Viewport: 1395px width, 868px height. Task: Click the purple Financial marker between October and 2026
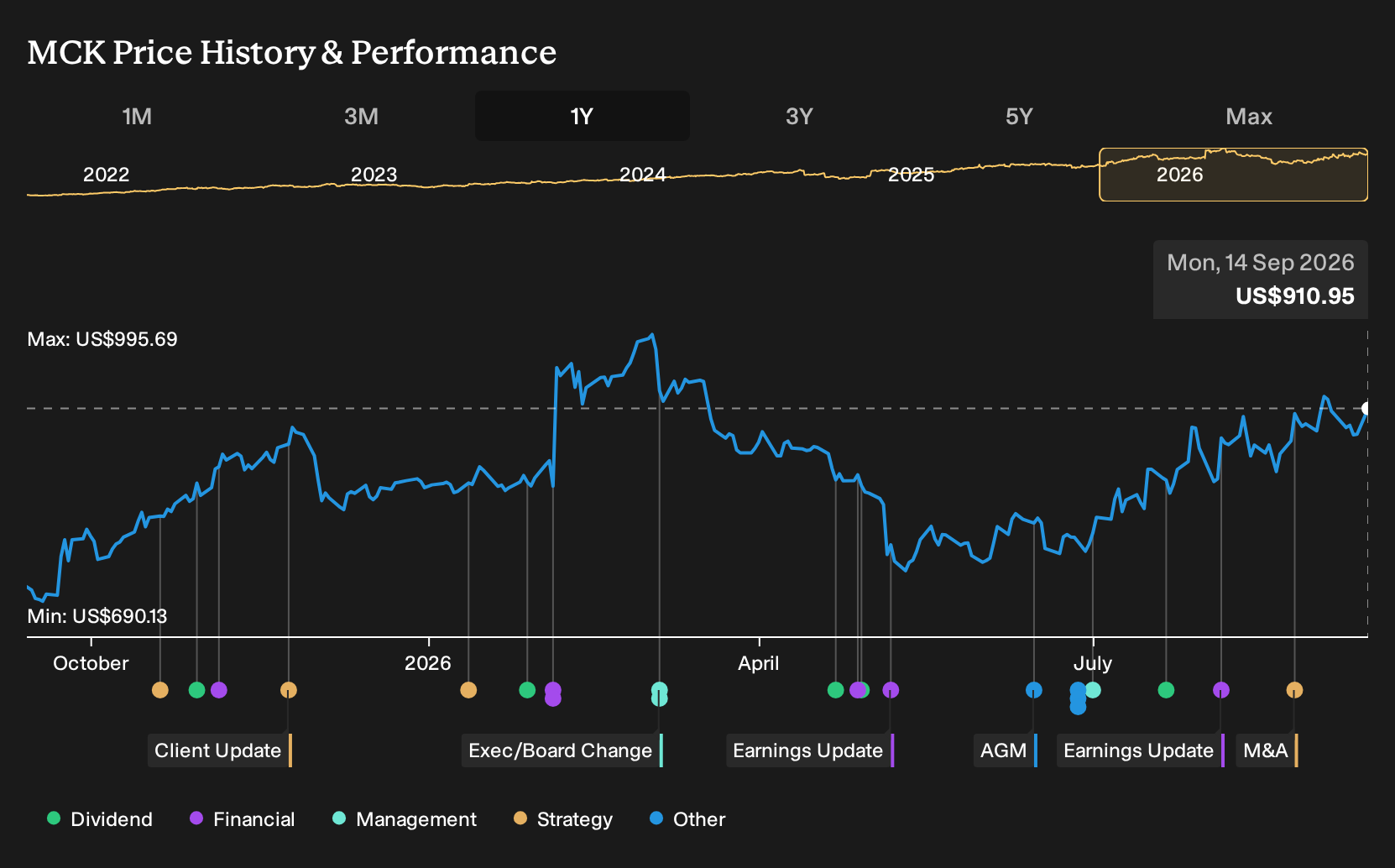(x=219, y=690)
